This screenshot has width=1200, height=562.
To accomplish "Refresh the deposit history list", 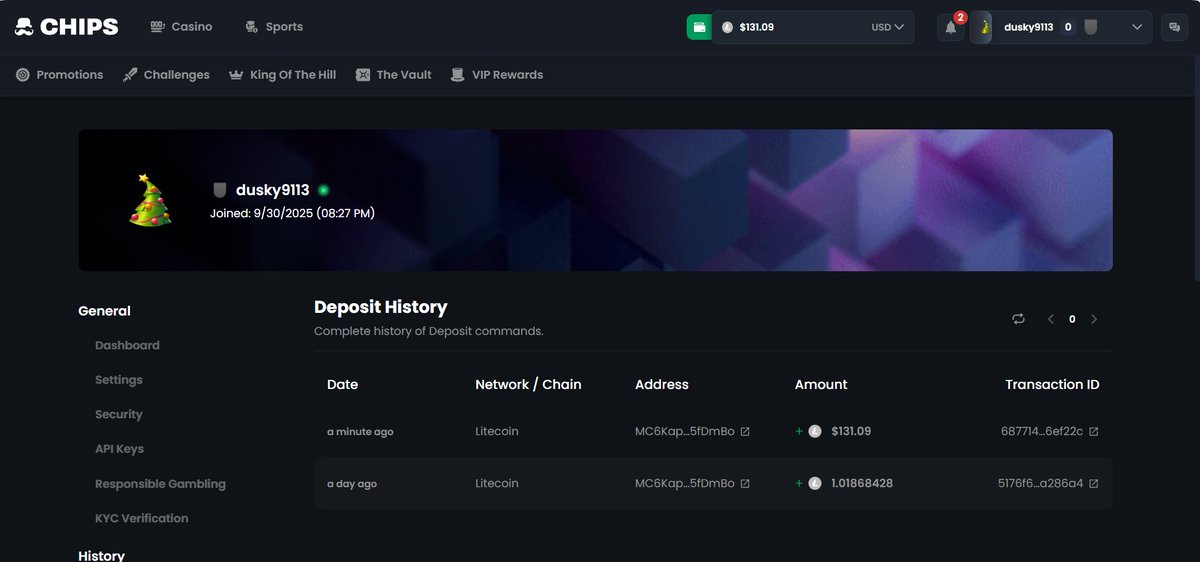I will (1018, 319).
